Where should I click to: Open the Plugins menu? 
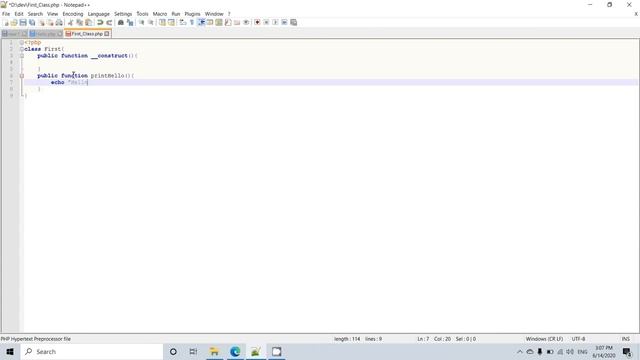192,14
